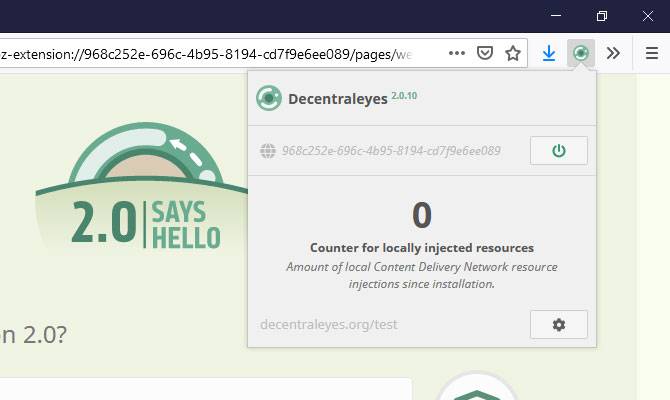Open the page actions three-dot menu

point(457,53)
